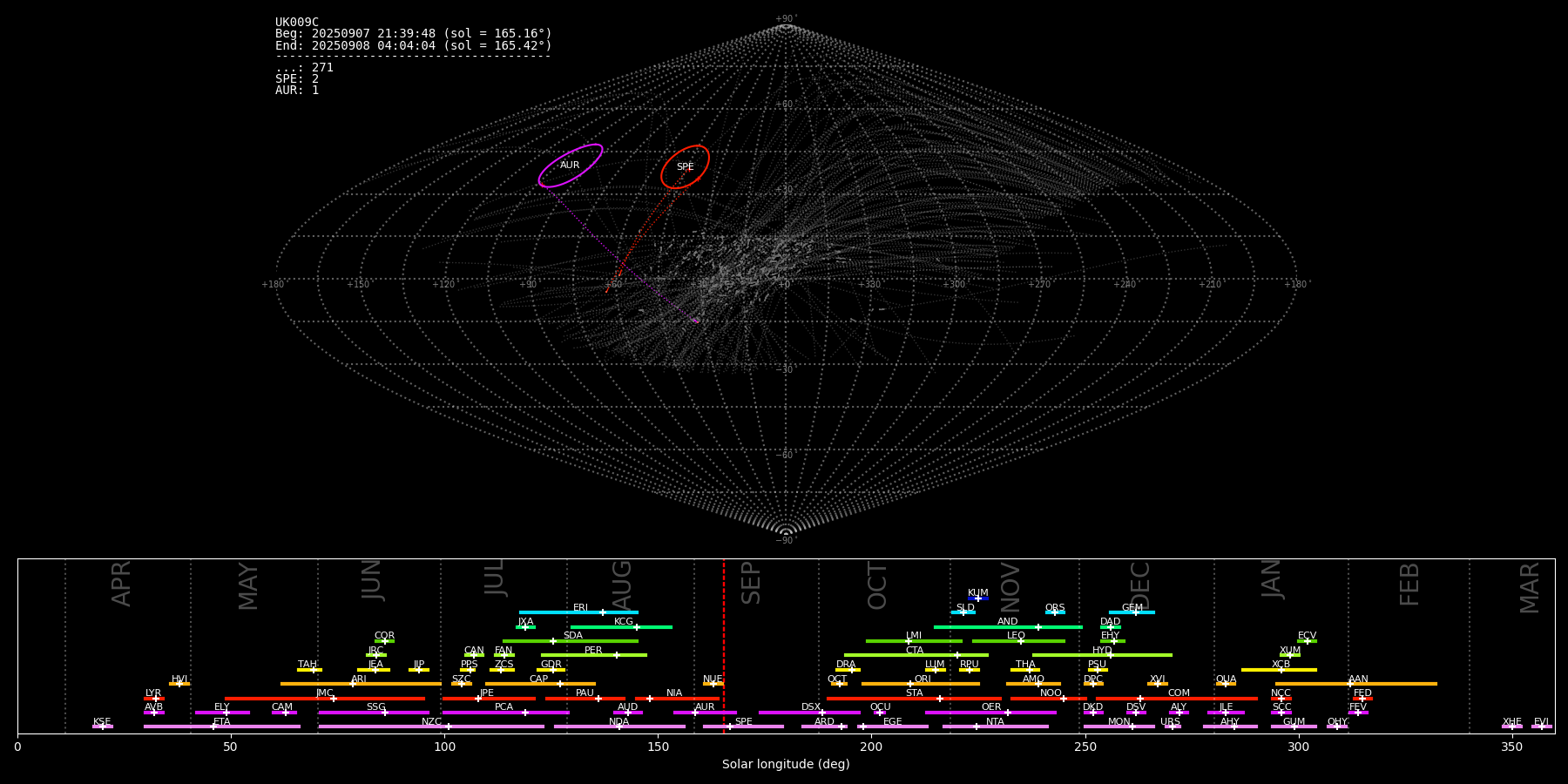This screenshot has width=1568, height=784.
Task: Click the ETA shower label
Action: 222,722
